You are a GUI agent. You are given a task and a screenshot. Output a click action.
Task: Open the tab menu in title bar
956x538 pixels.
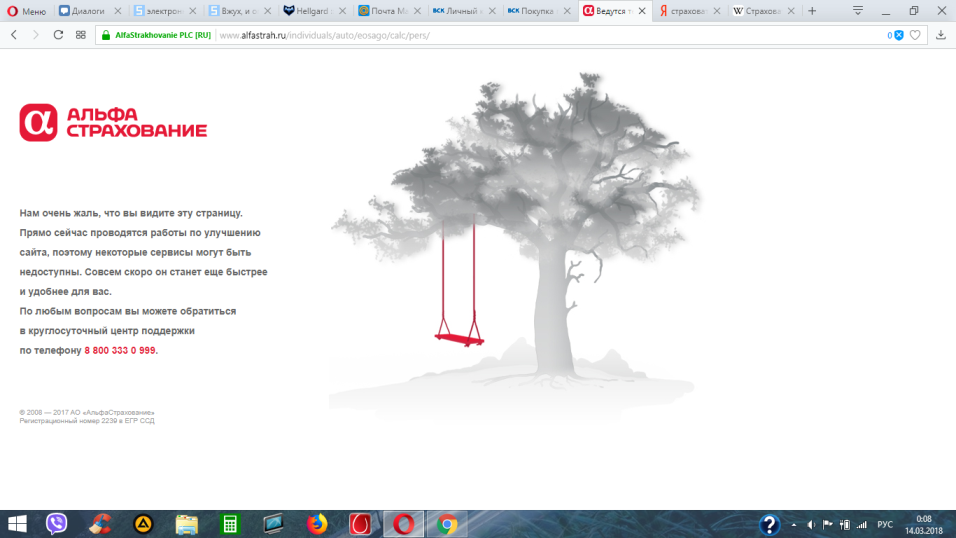pos(857,11)
